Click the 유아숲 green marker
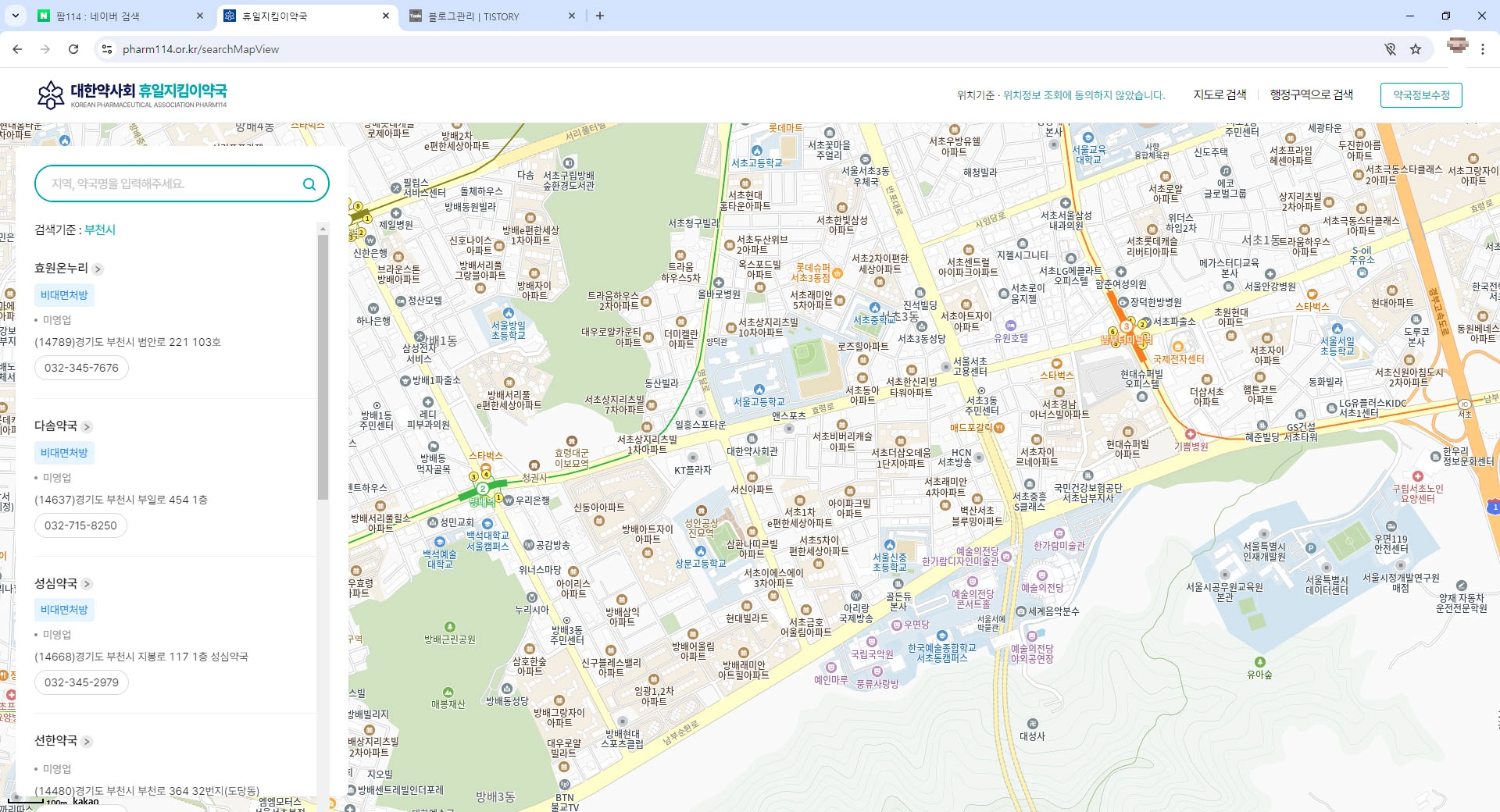This screenshot has width=1500, height=812. [x=1259, y=662]
